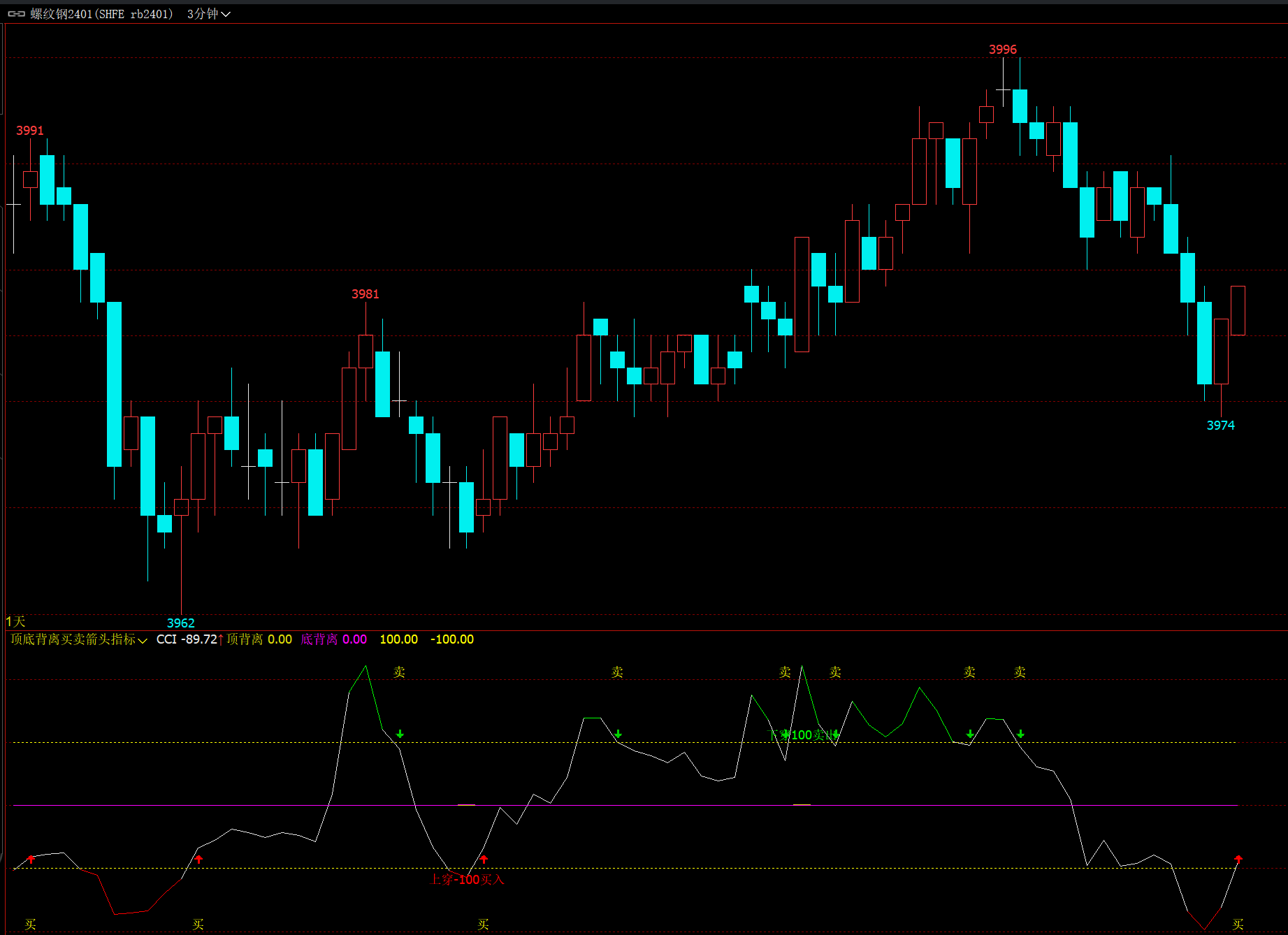
Task: Click the rightmost red buy arrow marker
Action: pos(1238,859)
